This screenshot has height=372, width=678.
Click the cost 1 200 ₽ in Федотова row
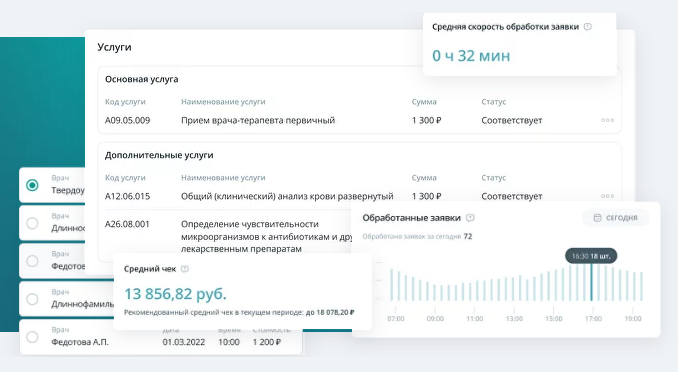[267, 342]
